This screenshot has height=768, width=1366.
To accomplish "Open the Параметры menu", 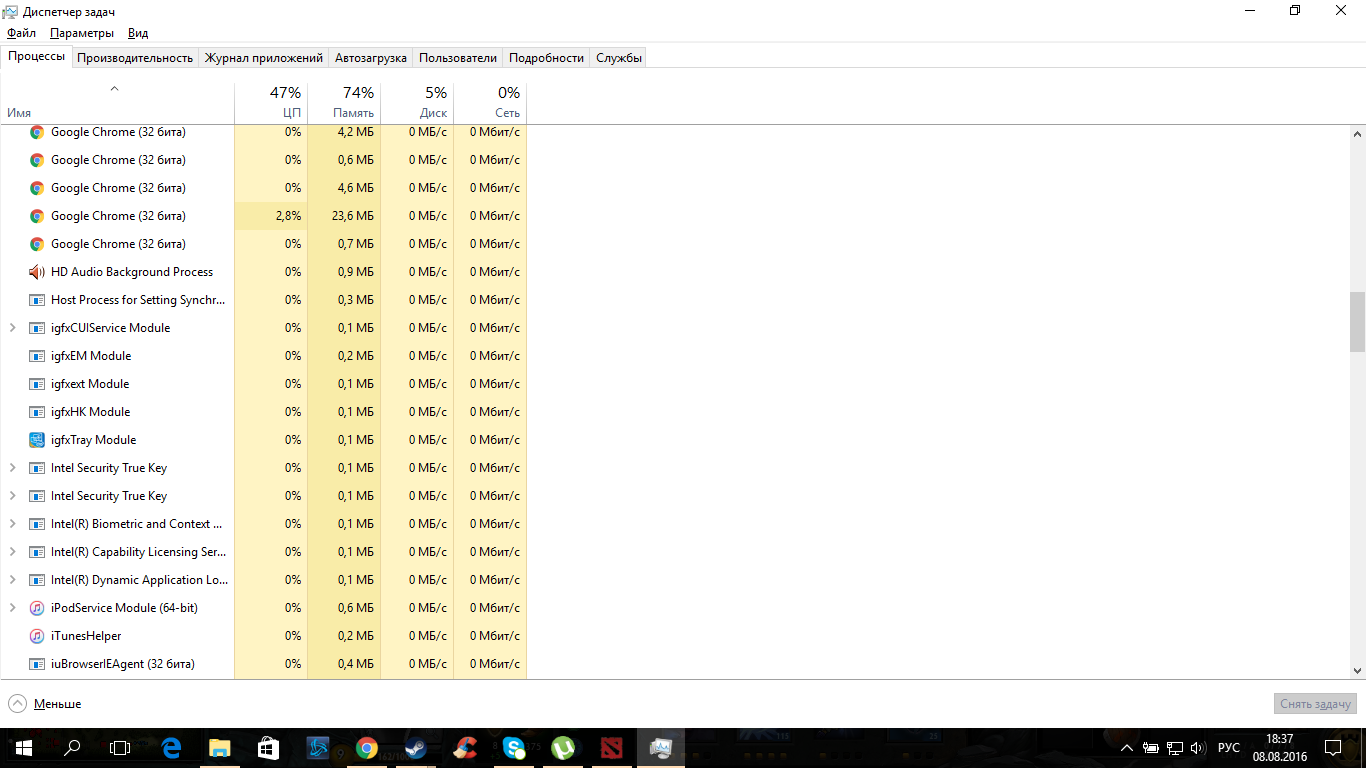I will tap(82, 33).
